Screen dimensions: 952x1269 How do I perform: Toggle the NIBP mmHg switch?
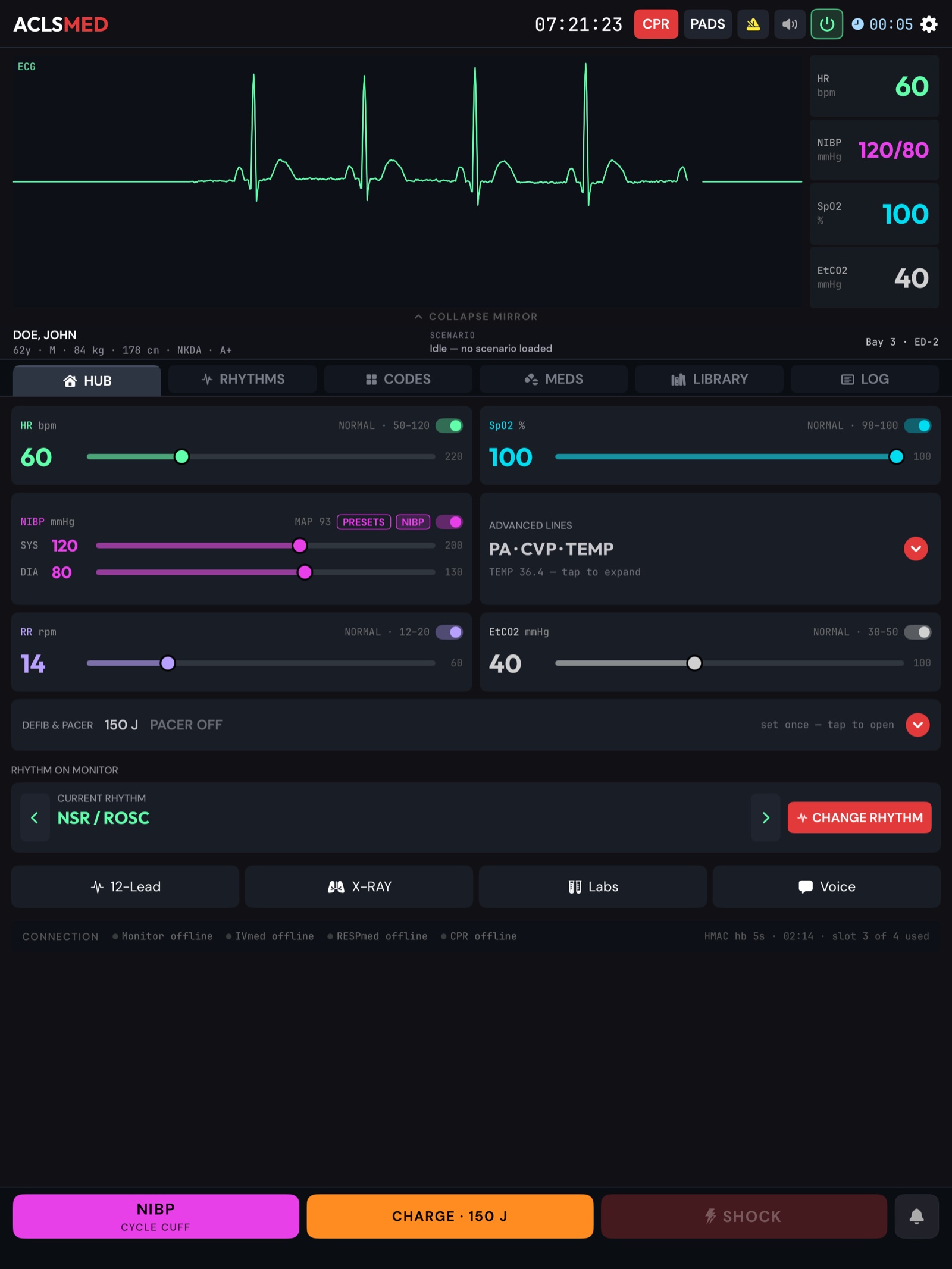coord(449,522)
